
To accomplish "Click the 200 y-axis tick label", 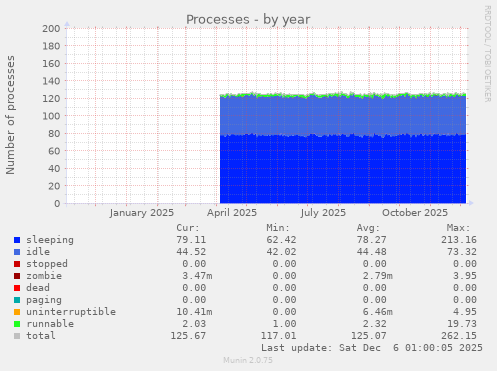I will coord(51,29).
